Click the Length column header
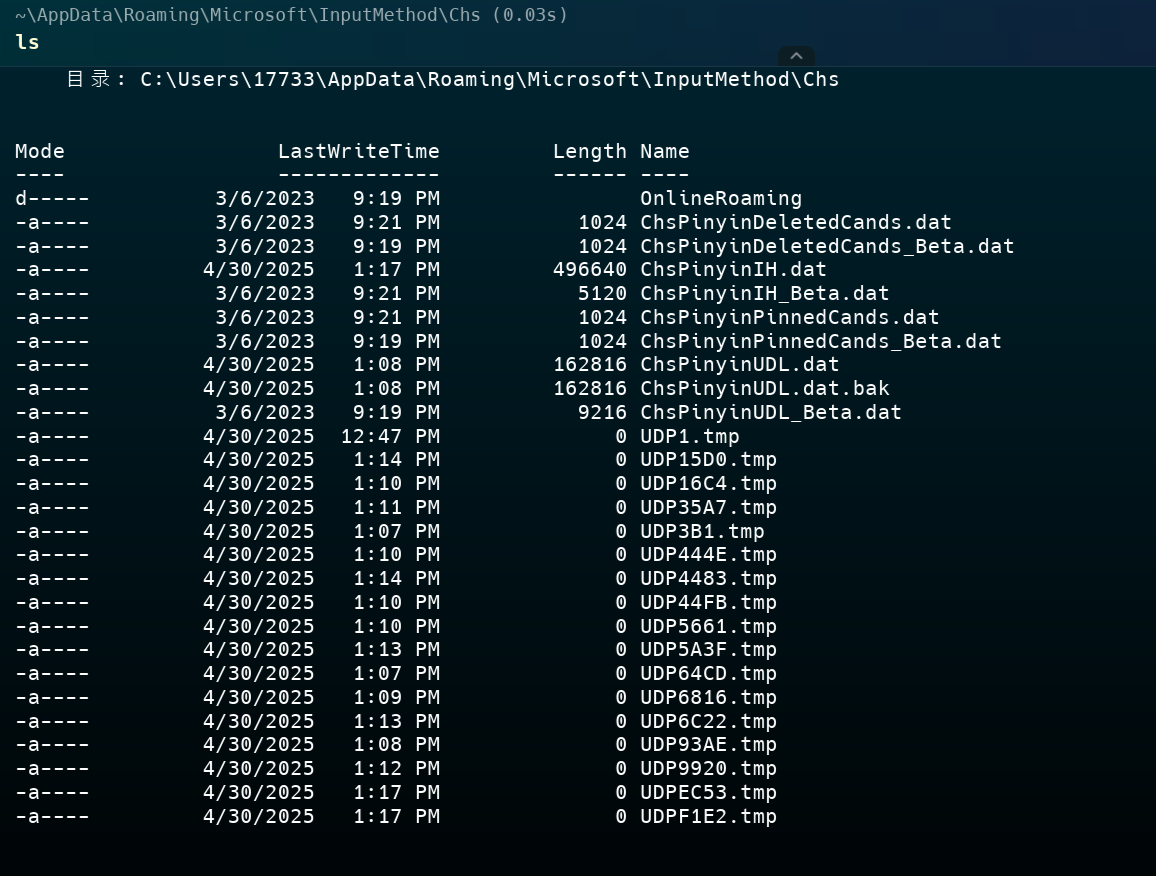Screen dimensions: 1156x876 click(x=589, y=151)
